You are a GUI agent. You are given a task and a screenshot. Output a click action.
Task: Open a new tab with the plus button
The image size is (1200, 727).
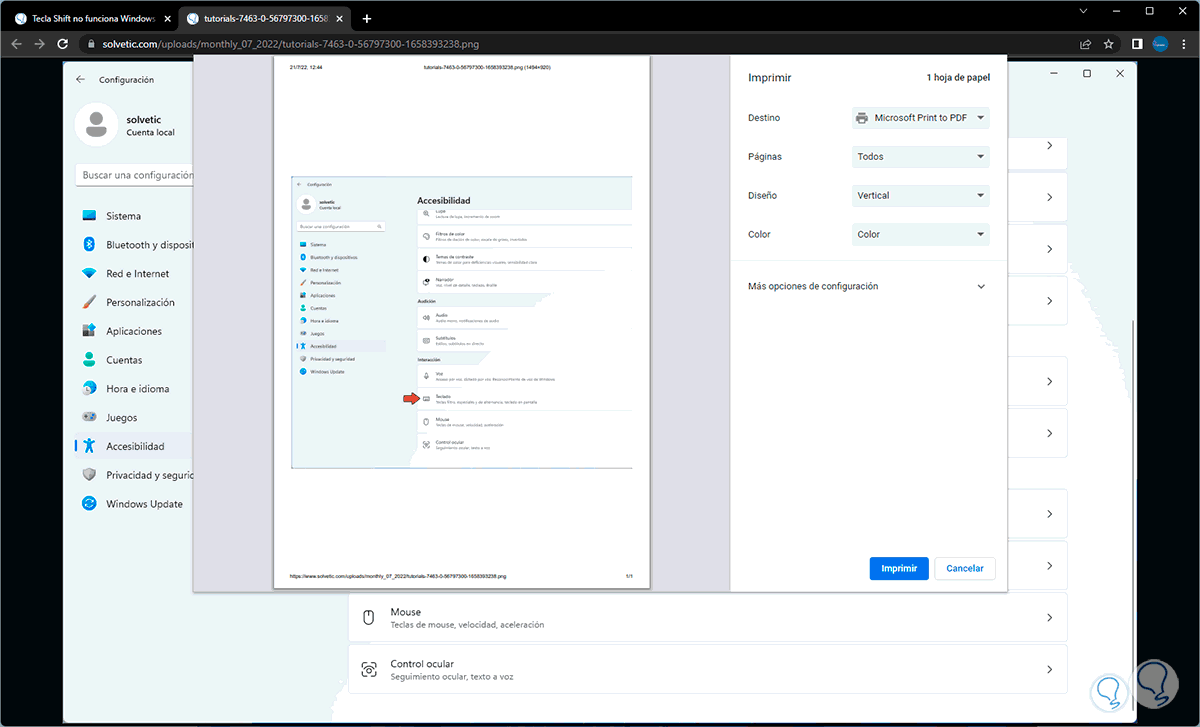tap(367, 18)
